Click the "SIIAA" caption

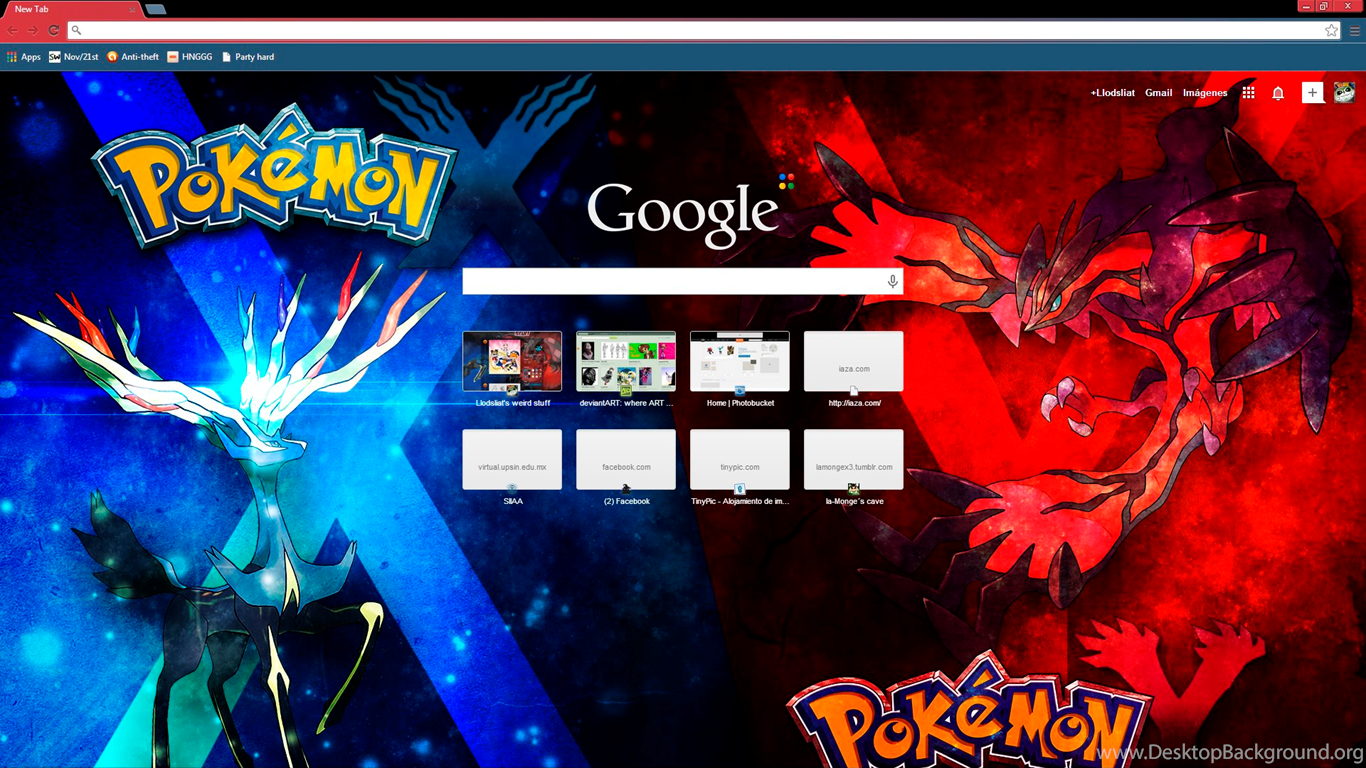(x=512, y=501)
